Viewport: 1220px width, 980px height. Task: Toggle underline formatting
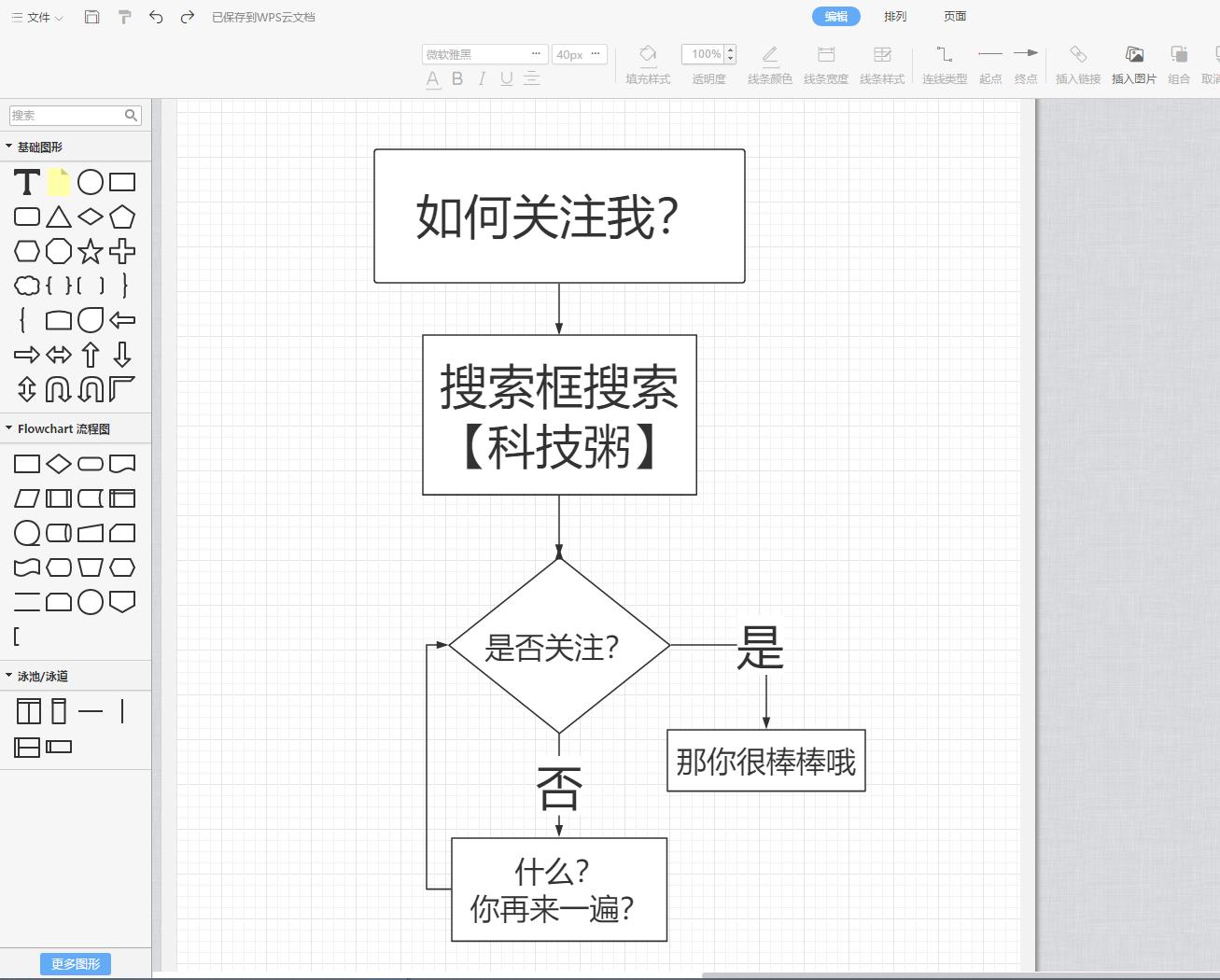pyautogui.click(x=505, y=80)
